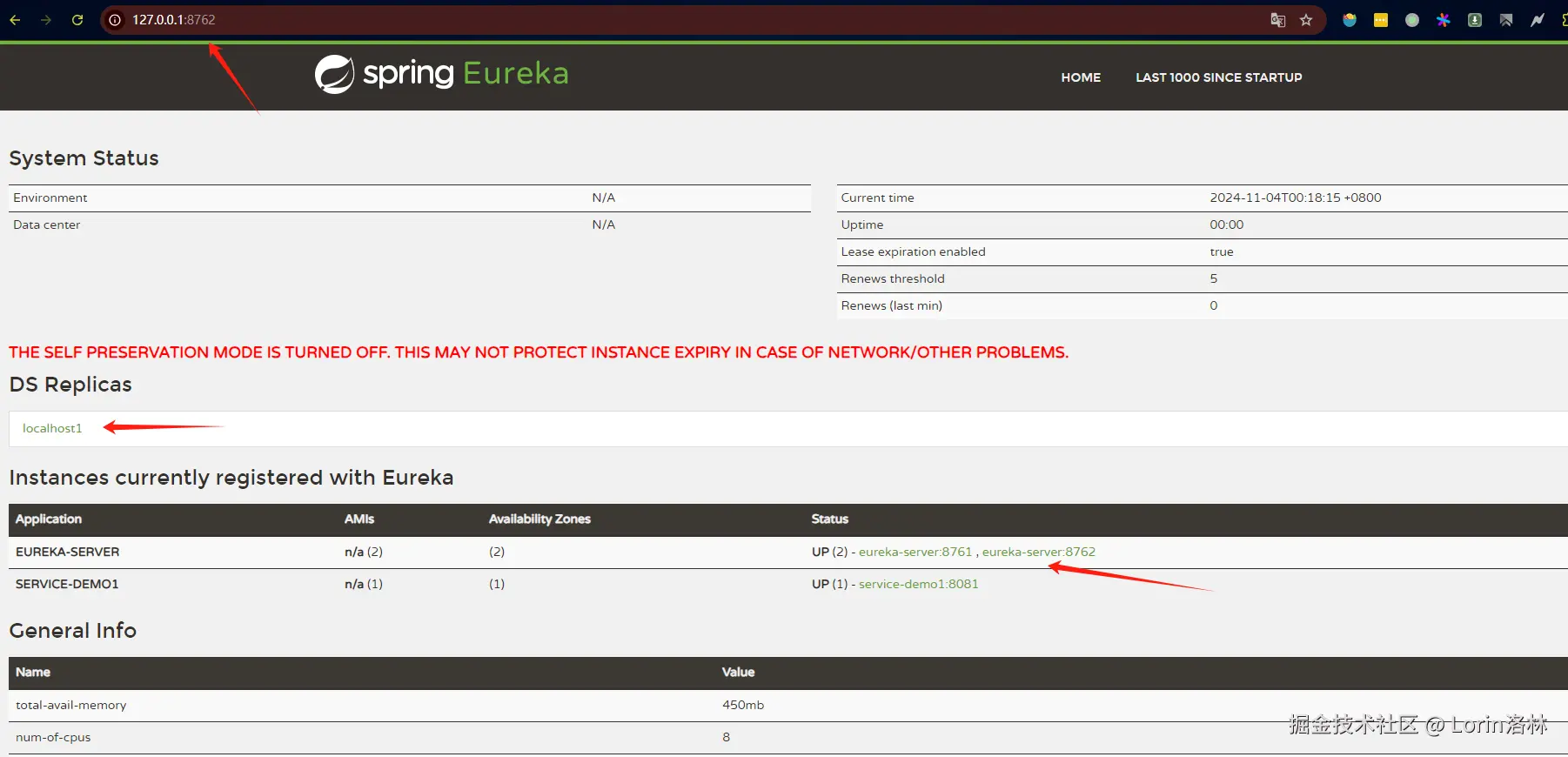Click the self preservation mode warning text
Viewport: 1568px width, 757px height.
[x=539, y=352]
